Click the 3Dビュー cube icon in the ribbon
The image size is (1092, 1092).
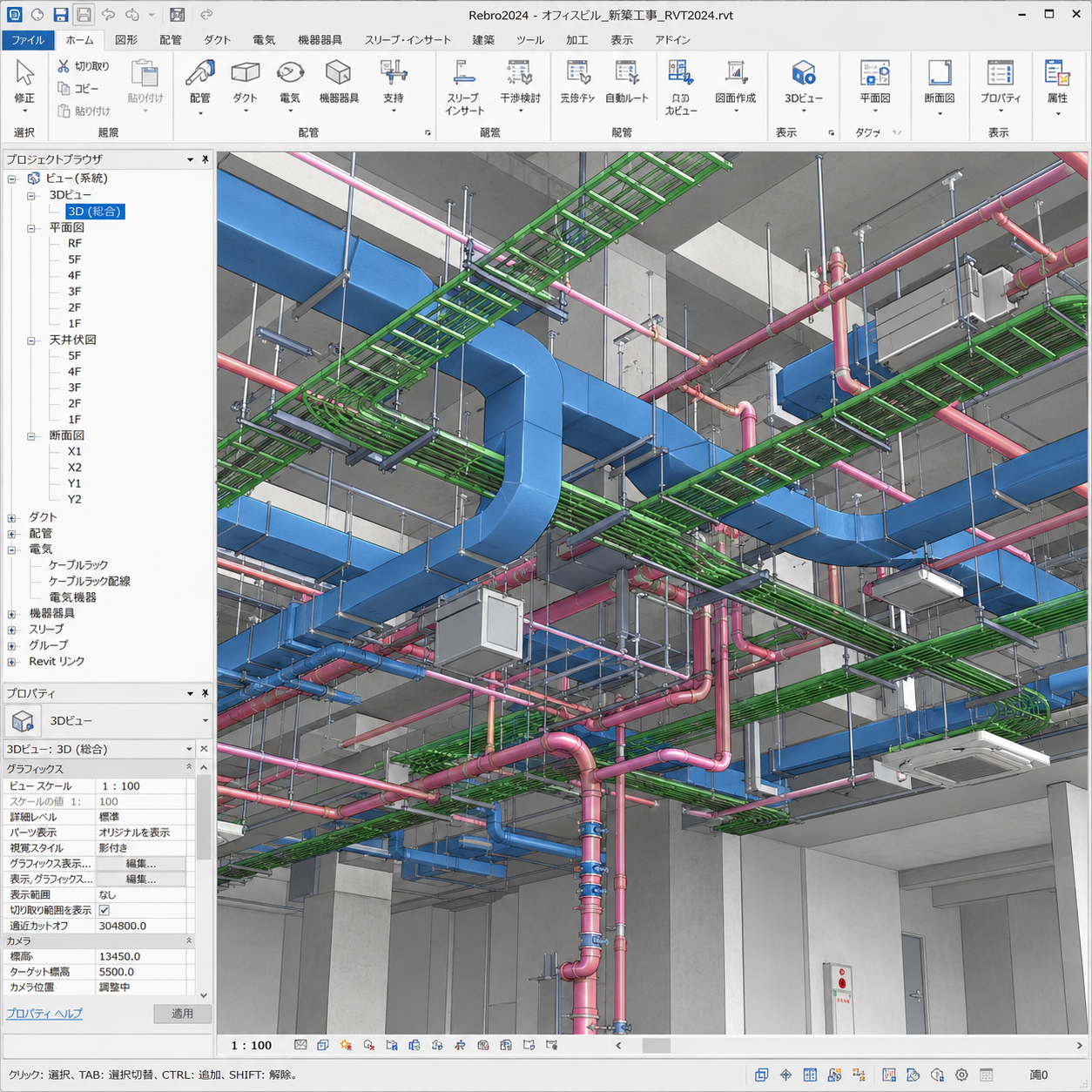tap(803, 73)
